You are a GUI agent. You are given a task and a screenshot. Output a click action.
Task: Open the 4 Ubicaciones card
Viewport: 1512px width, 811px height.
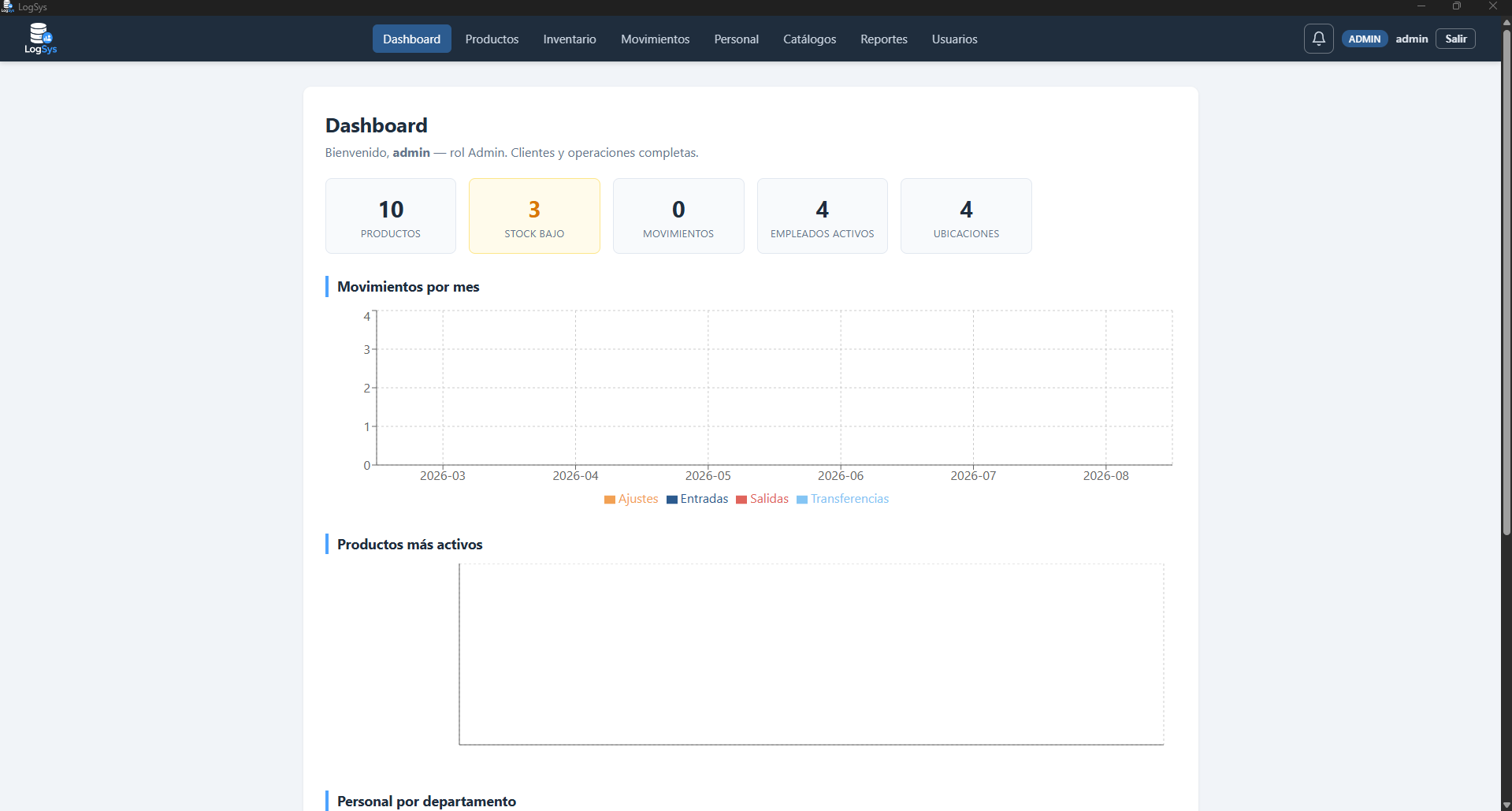[966, 216]
